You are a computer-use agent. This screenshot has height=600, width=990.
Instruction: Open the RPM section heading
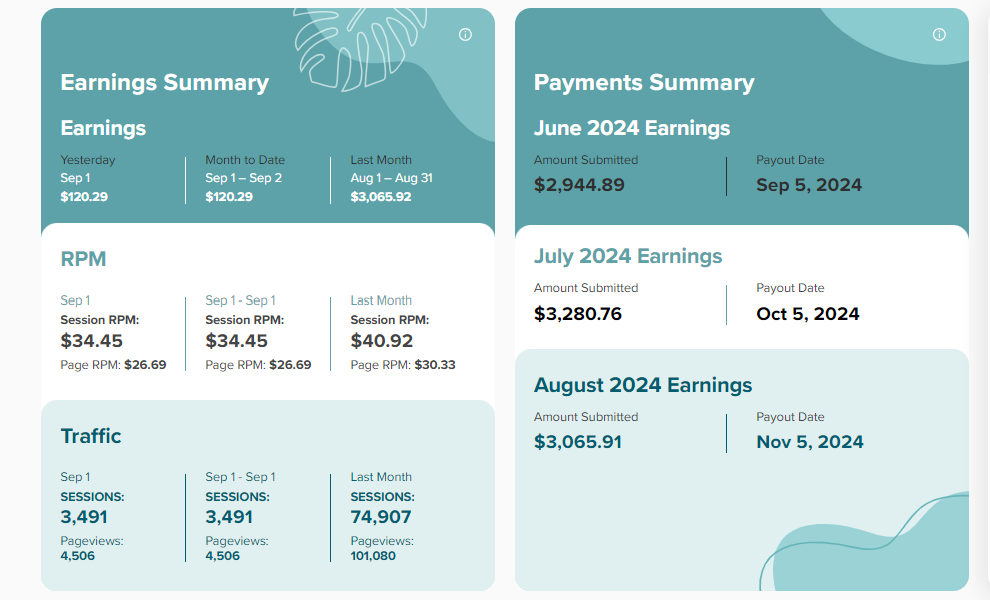tap(83, 259)
